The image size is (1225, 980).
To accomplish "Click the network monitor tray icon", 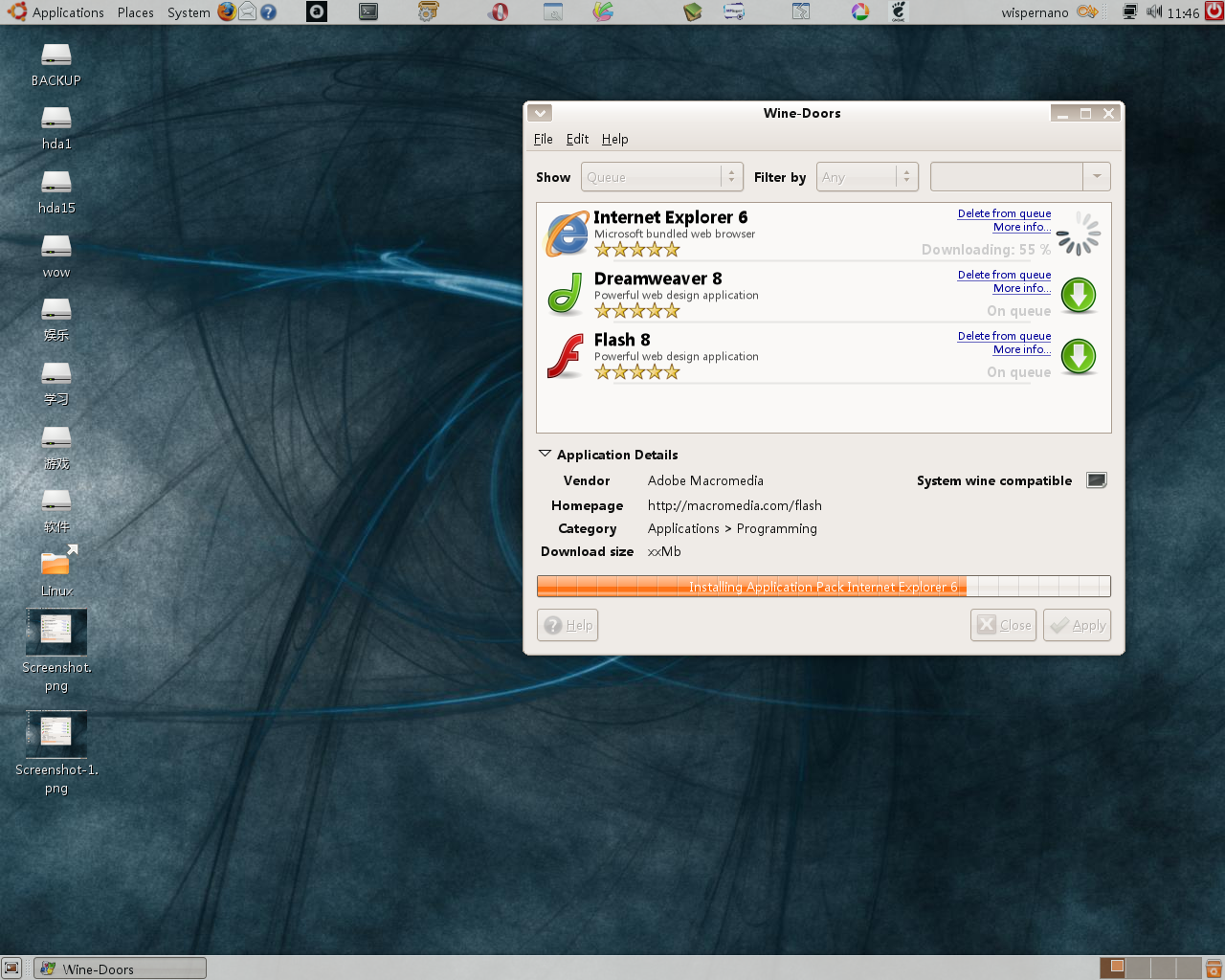I will point(1129,11).
